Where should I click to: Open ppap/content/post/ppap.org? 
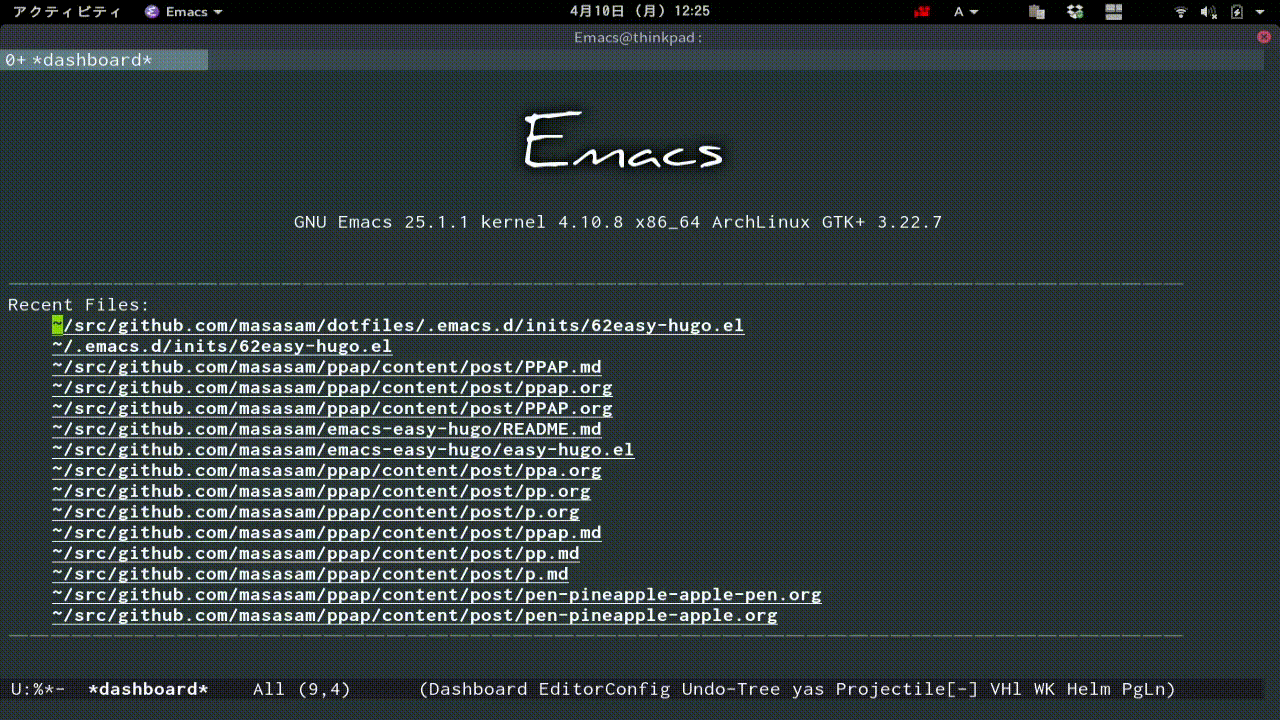[332, 388]
